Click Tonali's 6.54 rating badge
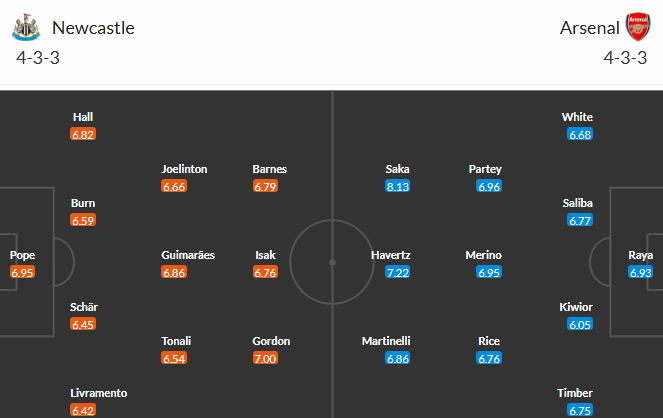663x418 pixels. click(x=174, y=358)
